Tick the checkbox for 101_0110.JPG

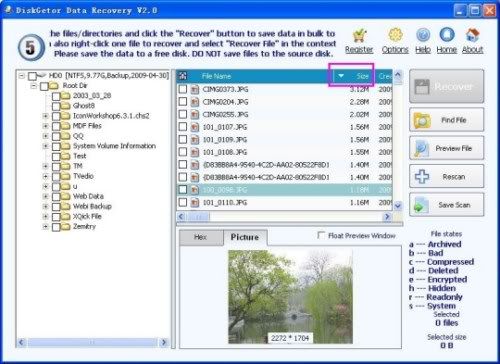point(183,202)
